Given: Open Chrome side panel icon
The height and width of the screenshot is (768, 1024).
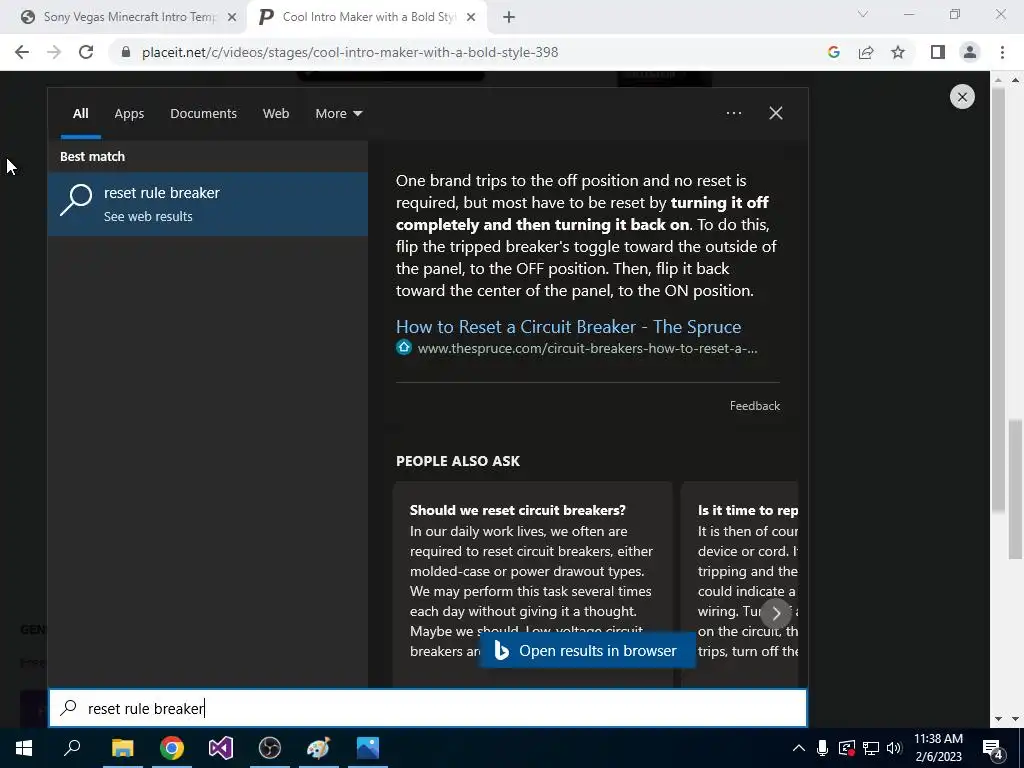Looking at the screenshot, I should (938, 52).
